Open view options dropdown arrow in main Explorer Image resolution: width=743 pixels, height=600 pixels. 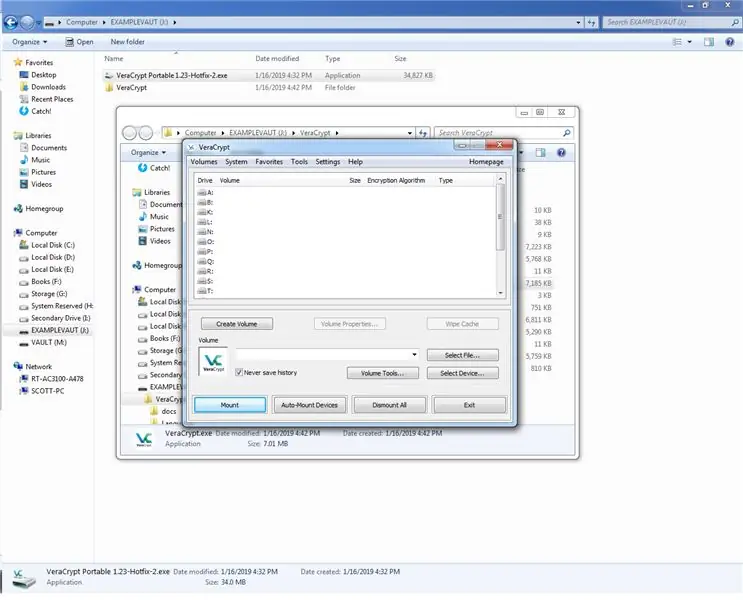[x=689, y=42]
